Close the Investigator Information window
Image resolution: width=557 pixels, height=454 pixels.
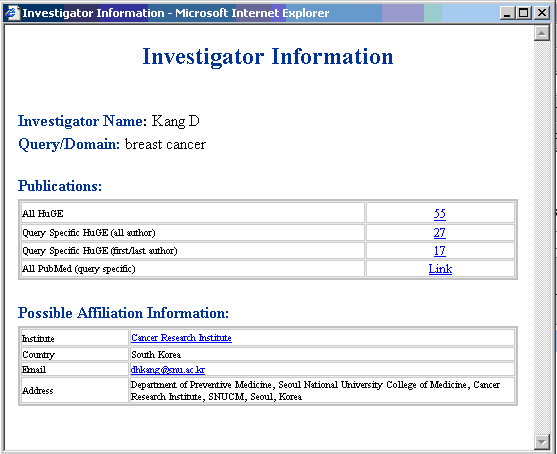(x=542, y=13)
